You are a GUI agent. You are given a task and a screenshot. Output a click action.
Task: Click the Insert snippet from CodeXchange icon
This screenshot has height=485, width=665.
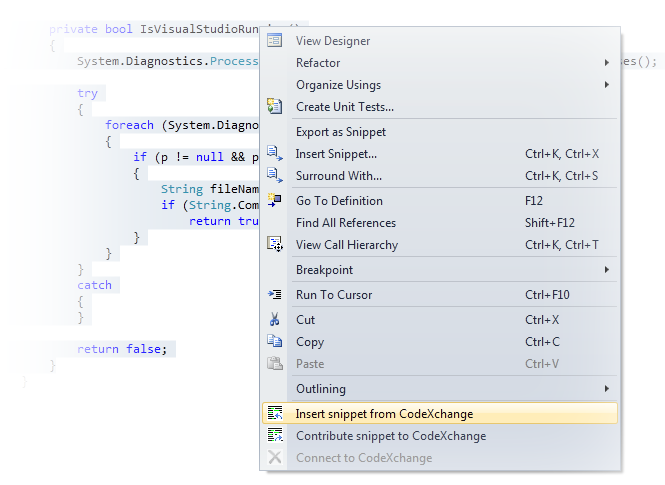click(275, 414)
